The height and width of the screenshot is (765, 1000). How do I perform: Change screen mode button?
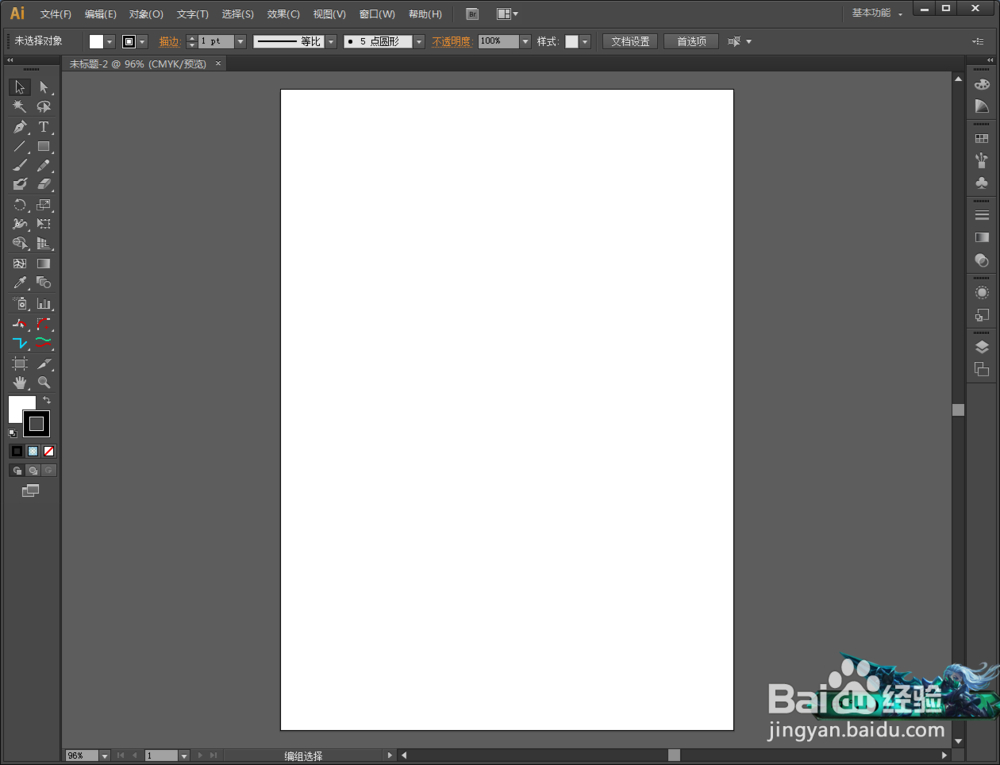point(31,490)
